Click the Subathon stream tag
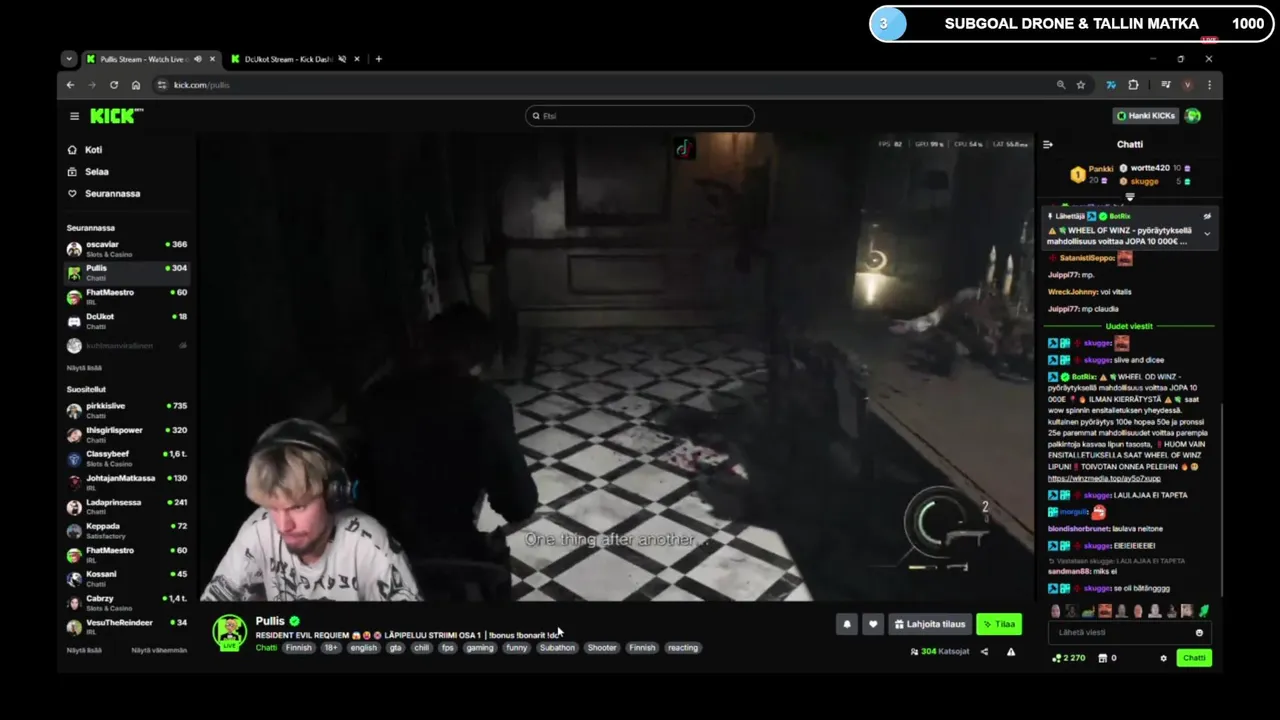The width and height of the screenshot is (1280, 720). click(x=557, y=648)
